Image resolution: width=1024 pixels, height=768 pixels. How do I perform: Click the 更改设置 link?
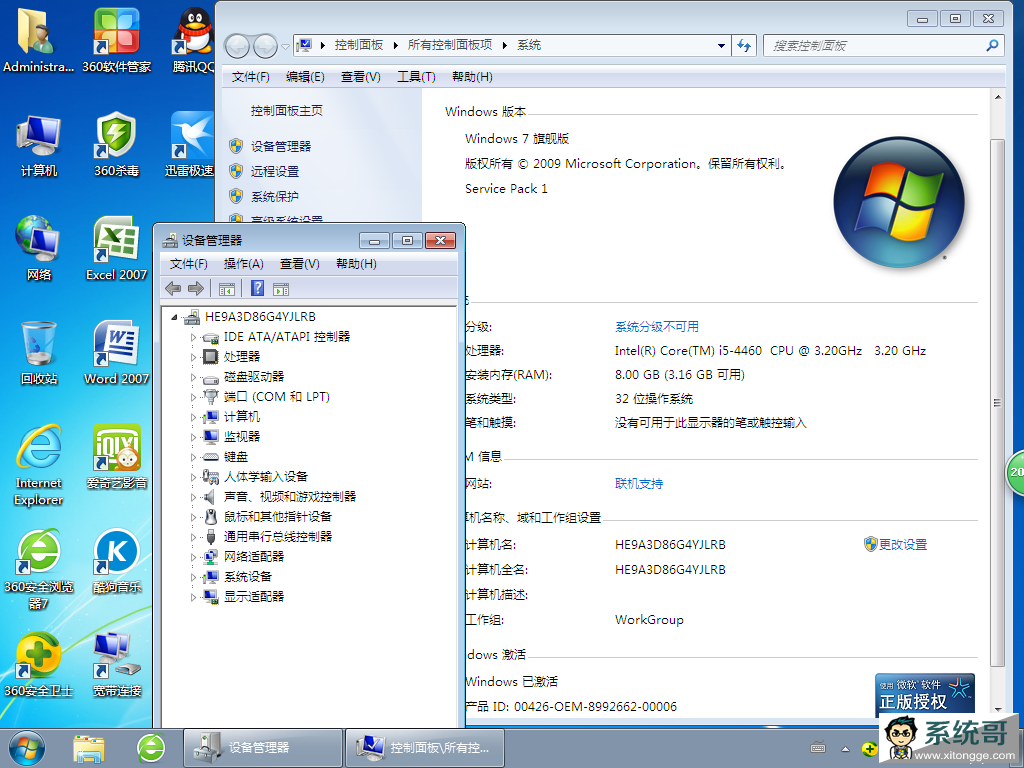(x=903, y=545)
